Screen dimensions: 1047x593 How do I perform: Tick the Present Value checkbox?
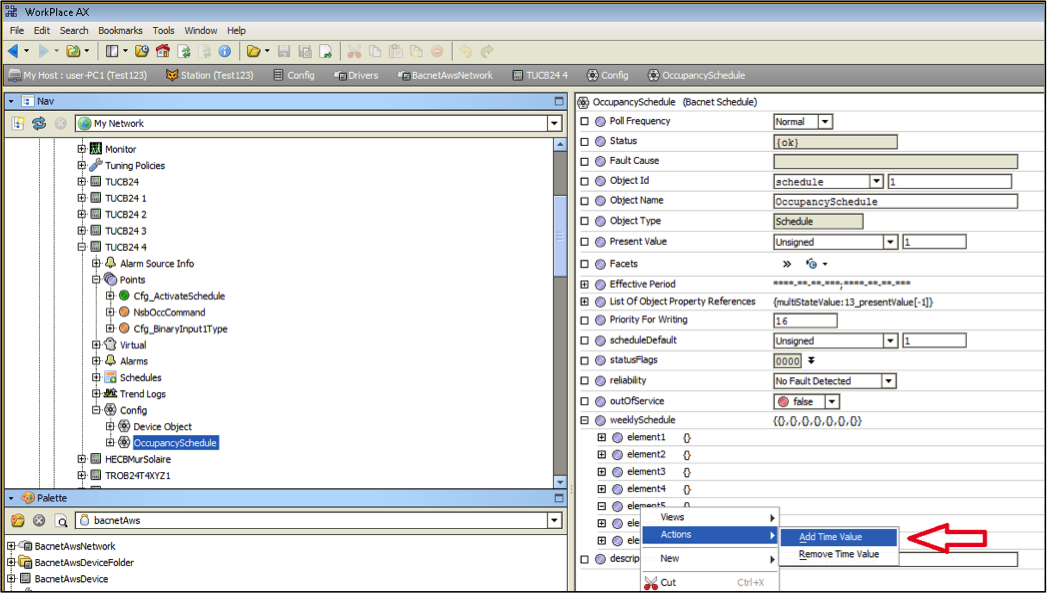[x=585, y=242]
